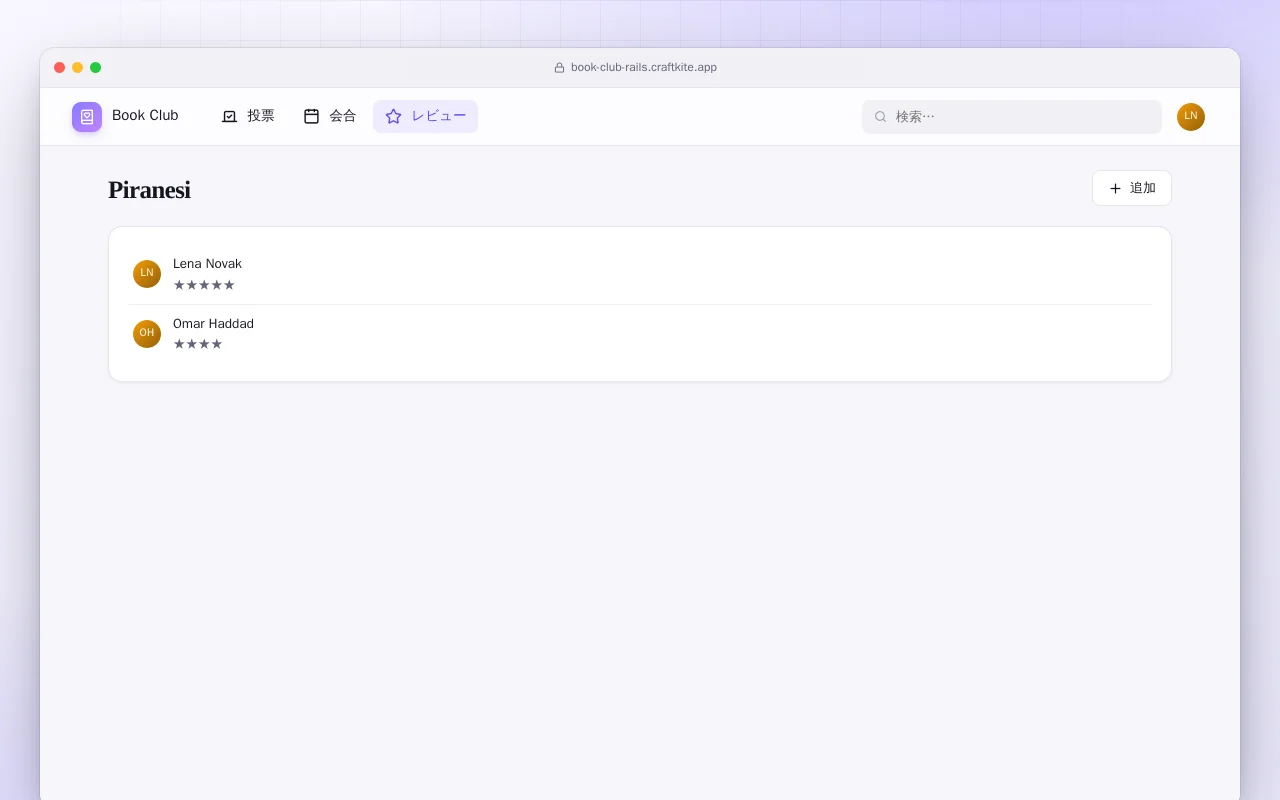Viewport: 1280px width, 800px height.
Task: Click Lena Novak's avatar in reviews
Action: coord(147,274)
